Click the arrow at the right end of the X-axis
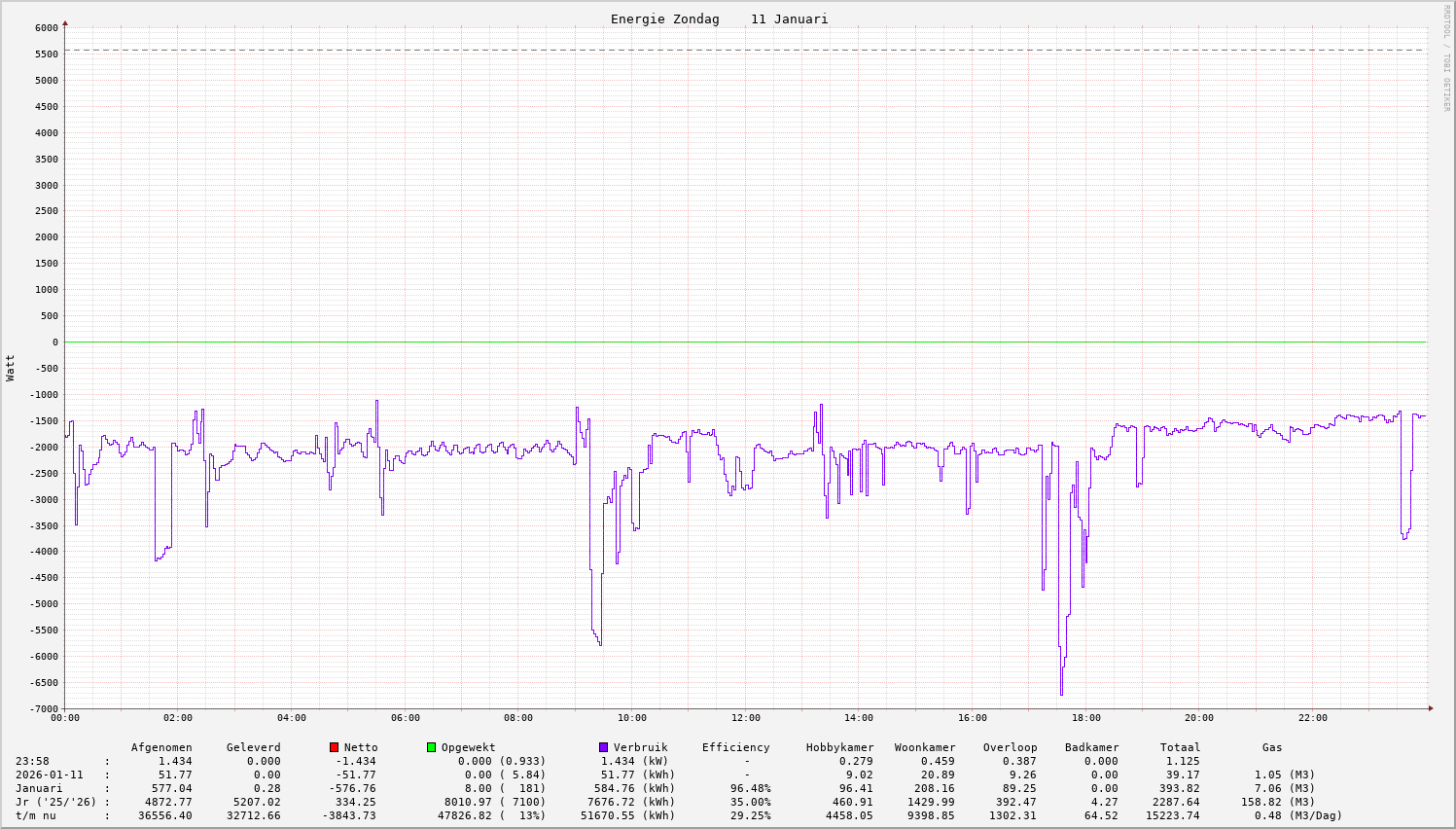 (1431, 708)
